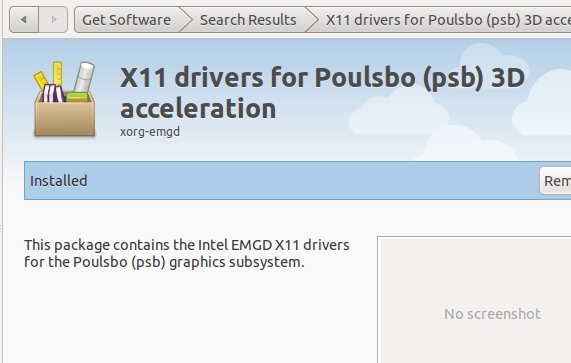
Task: Click the chevron after Search Results
Action: 312,20
